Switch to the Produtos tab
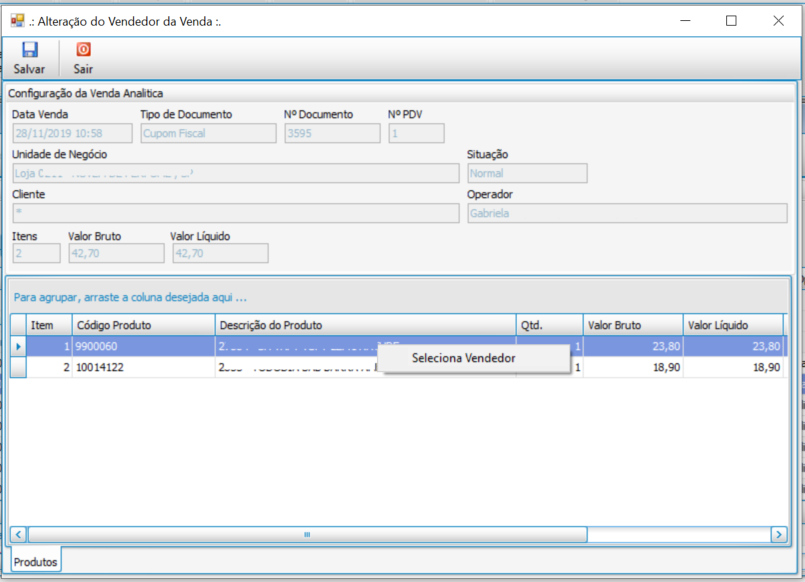 coord(35,561)
